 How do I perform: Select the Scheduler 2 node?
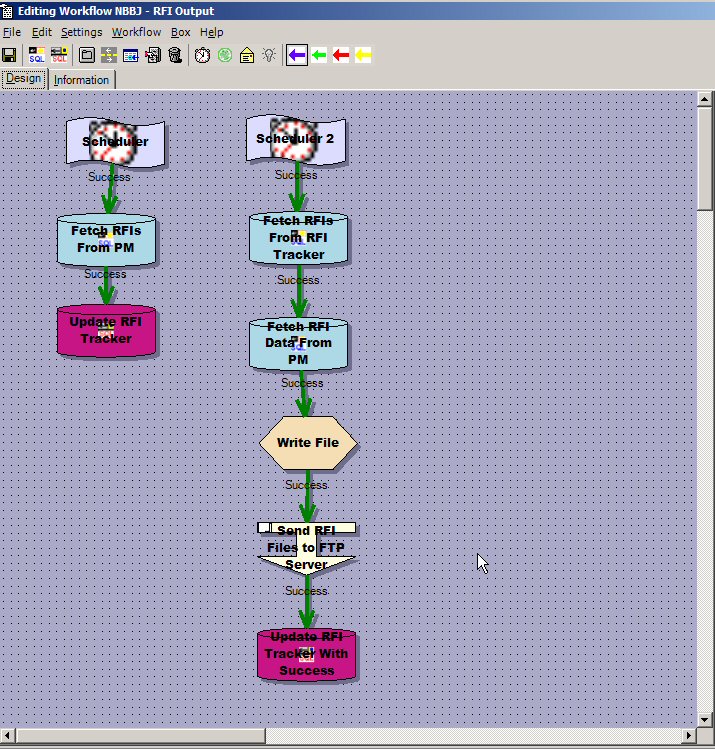pos(296,140)
